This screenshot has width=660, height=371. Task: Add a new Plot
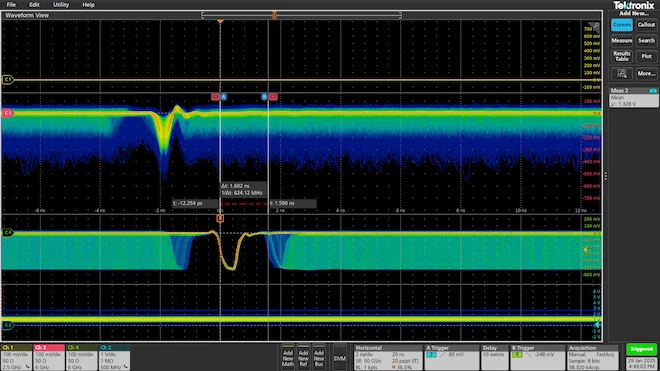(646, 56)
